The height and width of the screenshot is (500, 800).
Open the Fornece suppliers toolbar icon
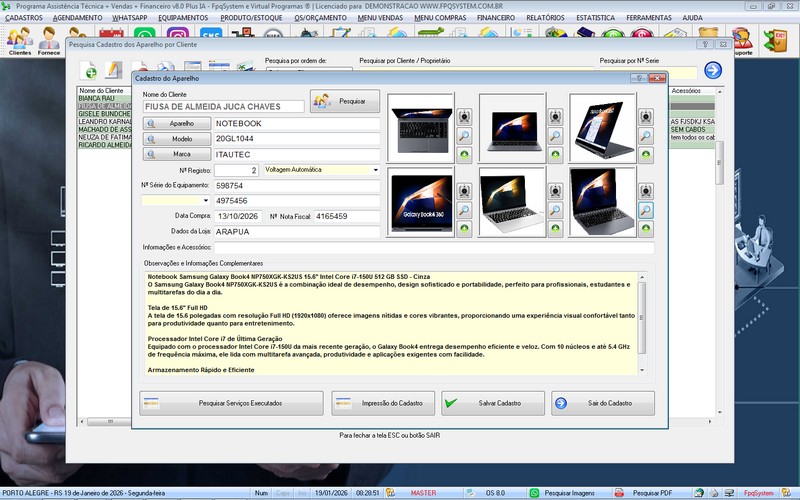[49, 41]
